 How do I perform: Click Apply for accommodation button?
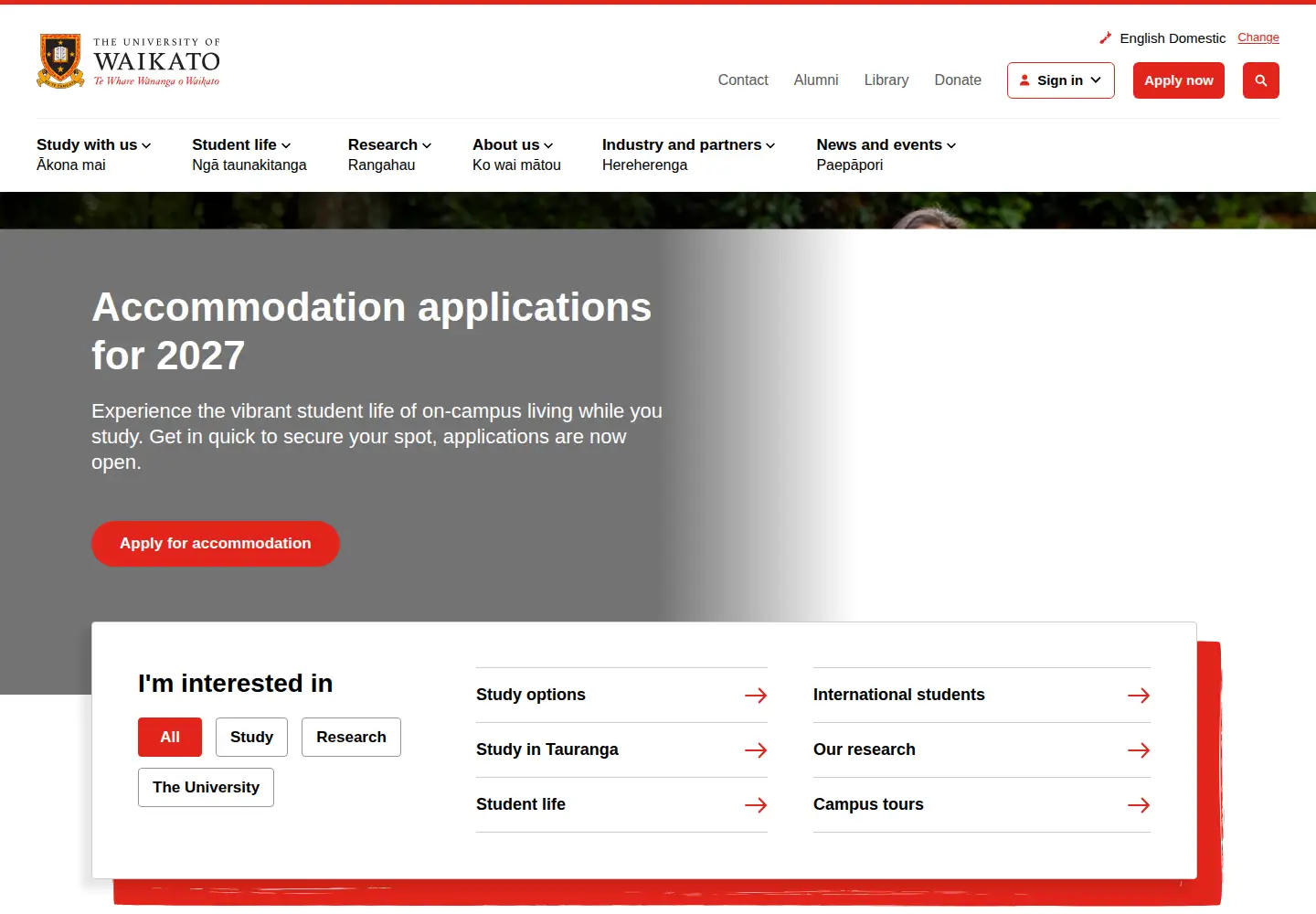tap(216, 544)
